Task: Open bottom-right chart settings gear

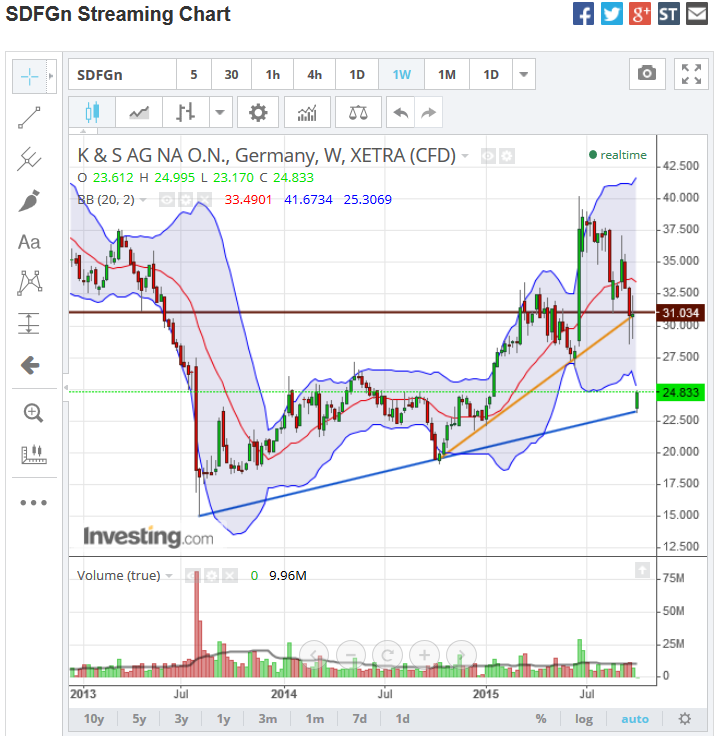Action: [x=685, y=719]
